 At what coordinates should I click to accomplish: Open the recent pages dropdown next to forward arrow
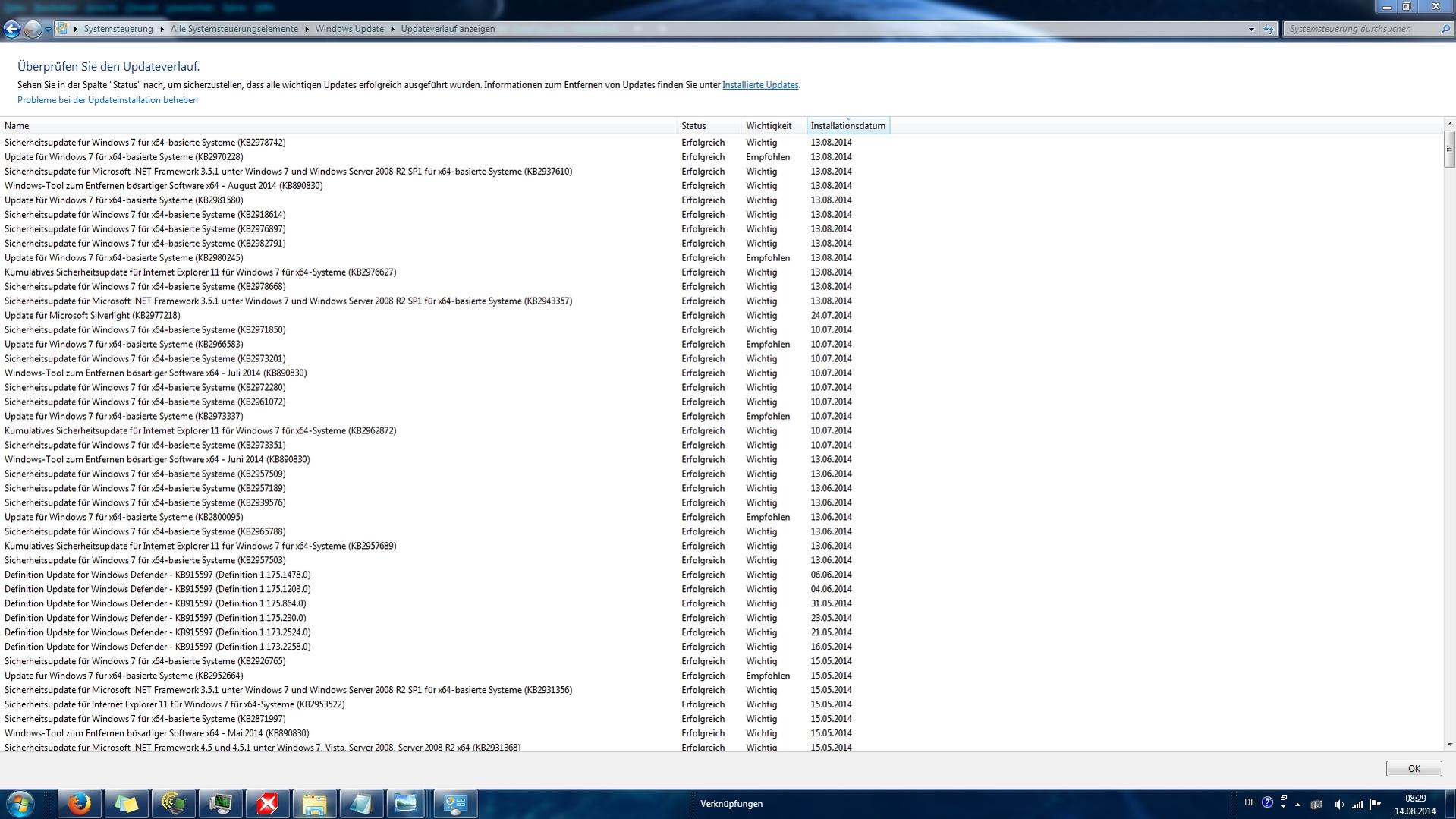point(48,30)
